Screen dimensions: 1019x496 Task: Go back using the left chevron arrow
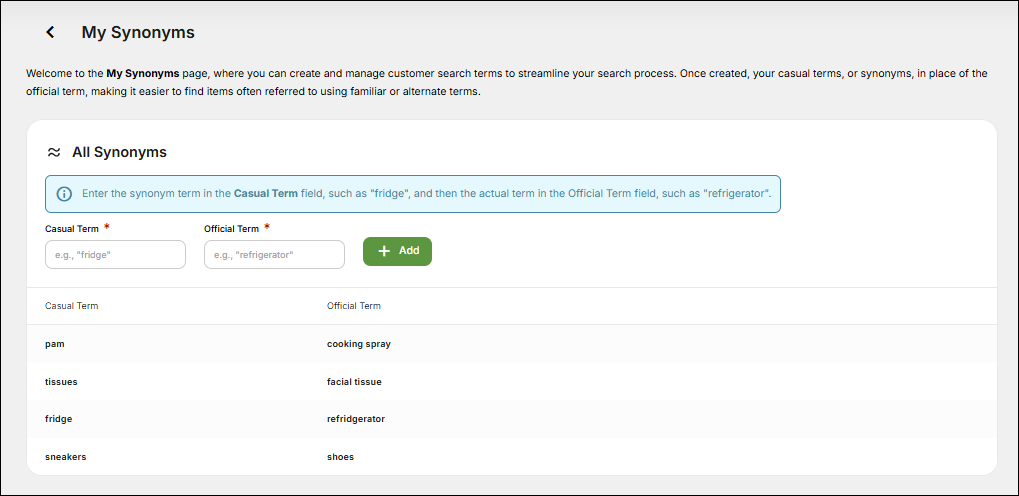pos(50,33)
